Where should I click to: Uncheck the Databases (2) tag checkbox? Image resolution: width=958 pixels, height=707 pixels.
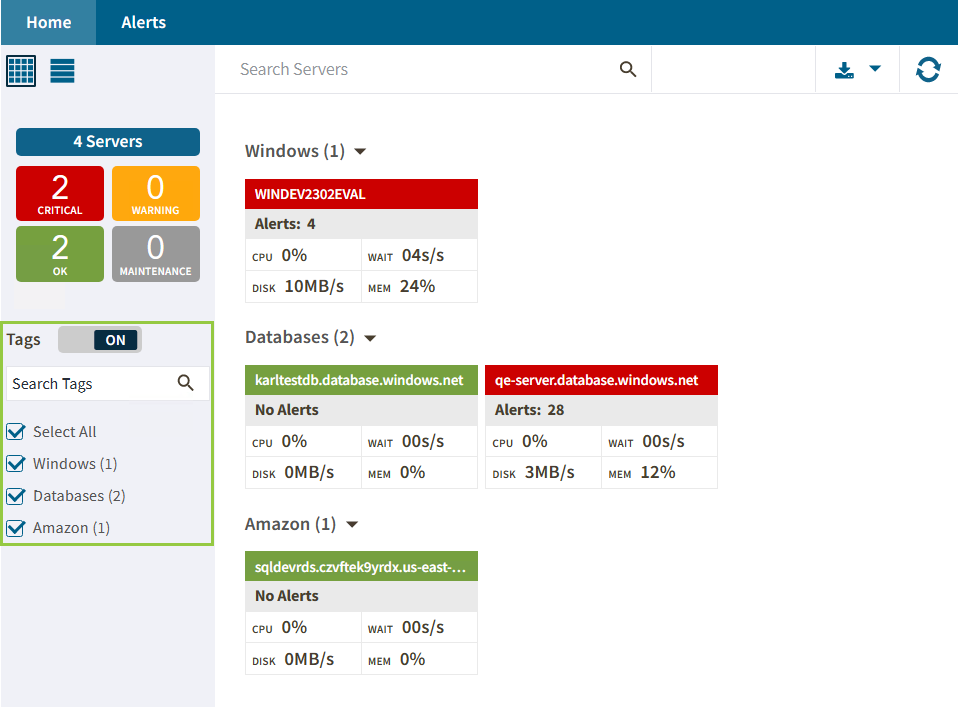[x=16, y=496]
